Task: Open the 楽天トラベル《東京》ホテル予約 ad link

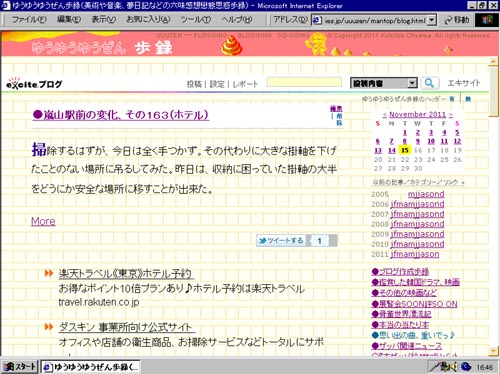Action: pos(126,274)
